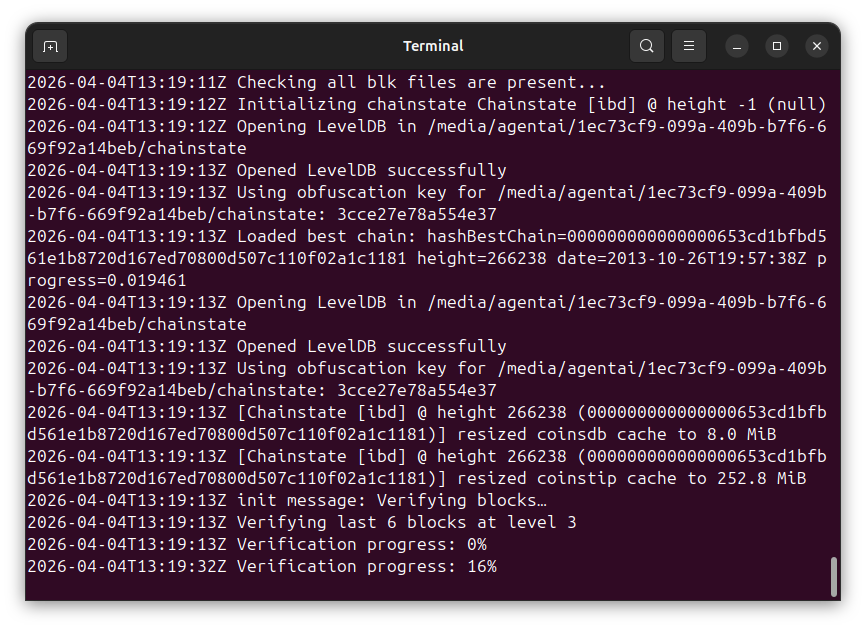This screenshot has width=866, height=629.
Task: Open the terminal search tool
Action: (647, 46)
